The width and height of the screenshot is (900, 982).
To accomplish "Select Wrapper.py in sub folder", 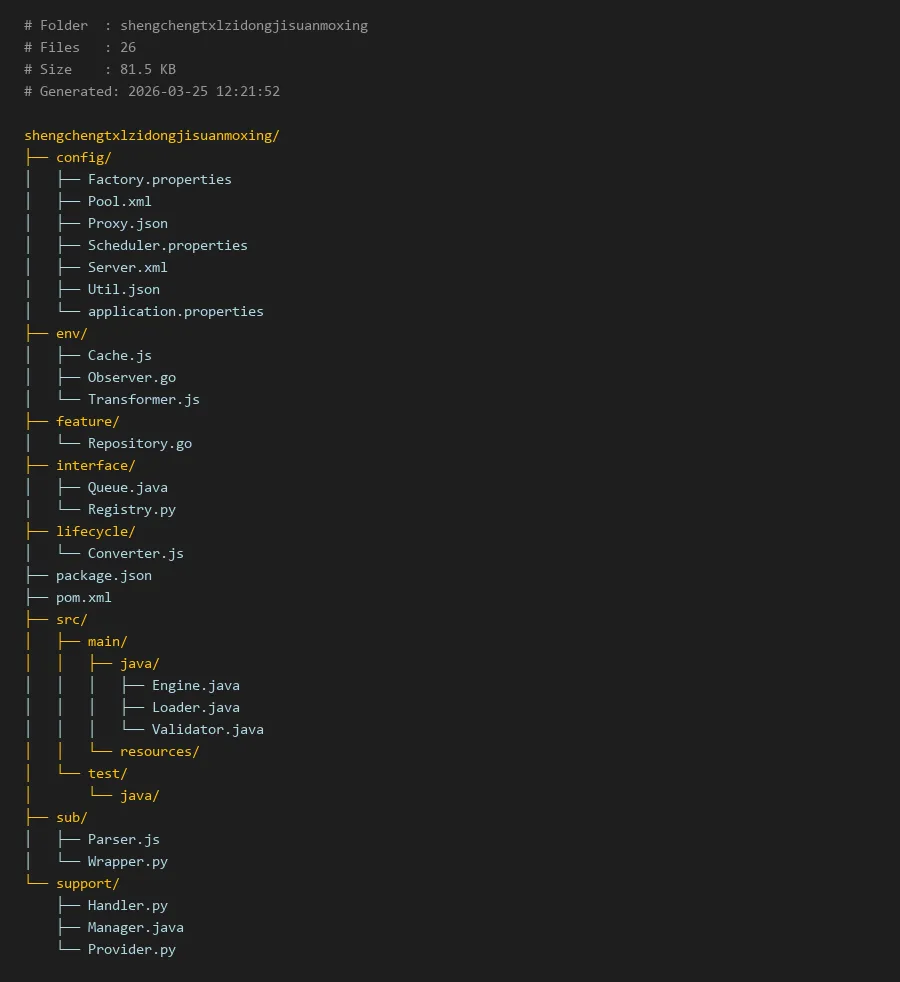I will tap(127, 861).
